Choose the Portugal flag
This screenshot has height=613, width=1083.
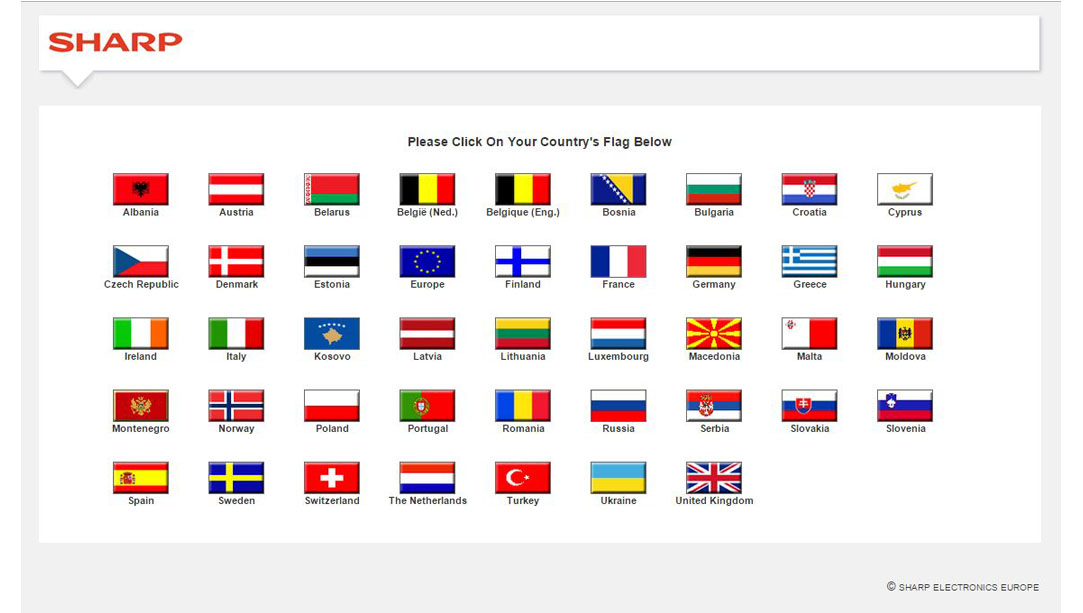[428, 405]
